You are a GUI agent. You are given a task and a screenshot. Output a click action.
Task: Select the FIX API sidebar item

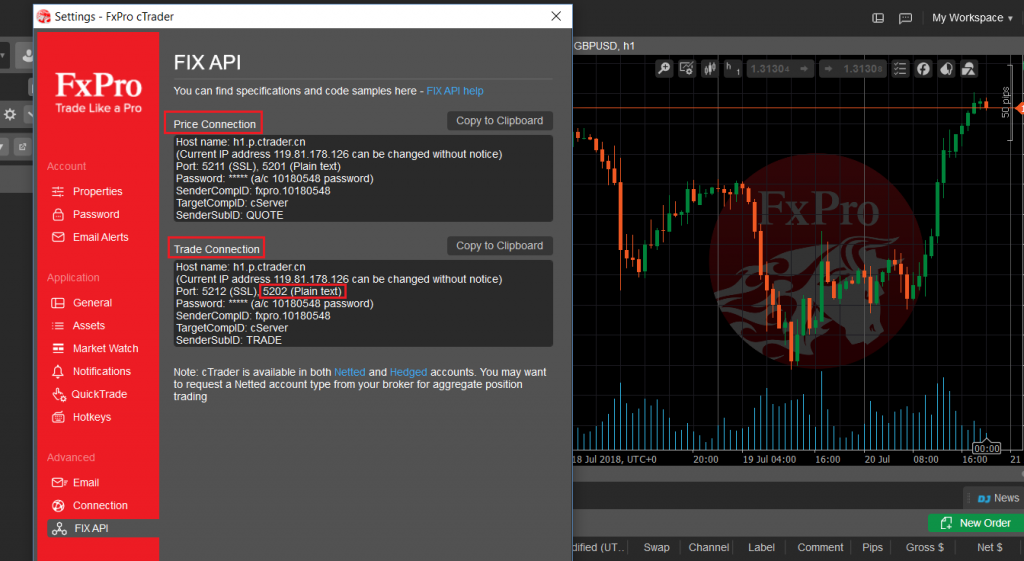(x=103, y=528)
